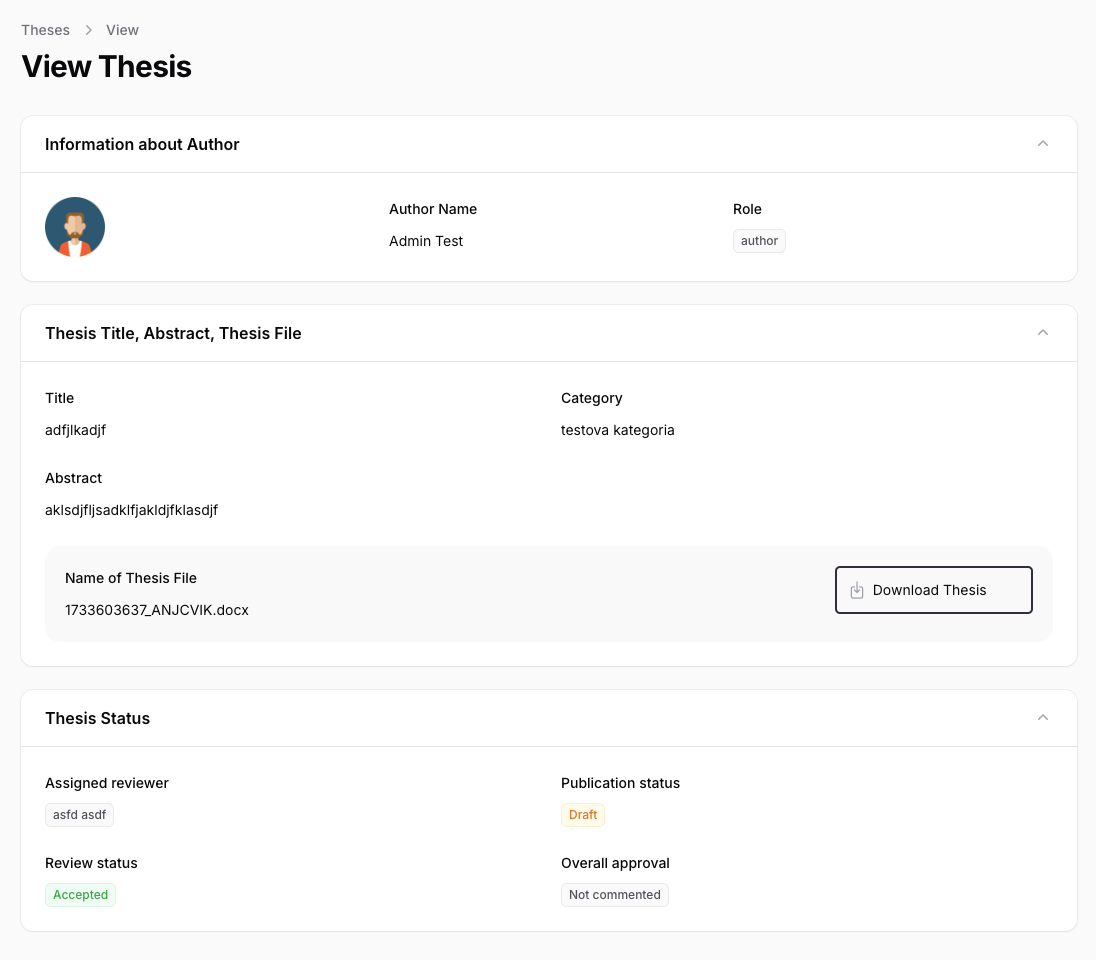The width and height of the screenshot is (1096, 960).
Task: Click the file name 1733603637_ANJCVIK.docx
Action: 157,610
